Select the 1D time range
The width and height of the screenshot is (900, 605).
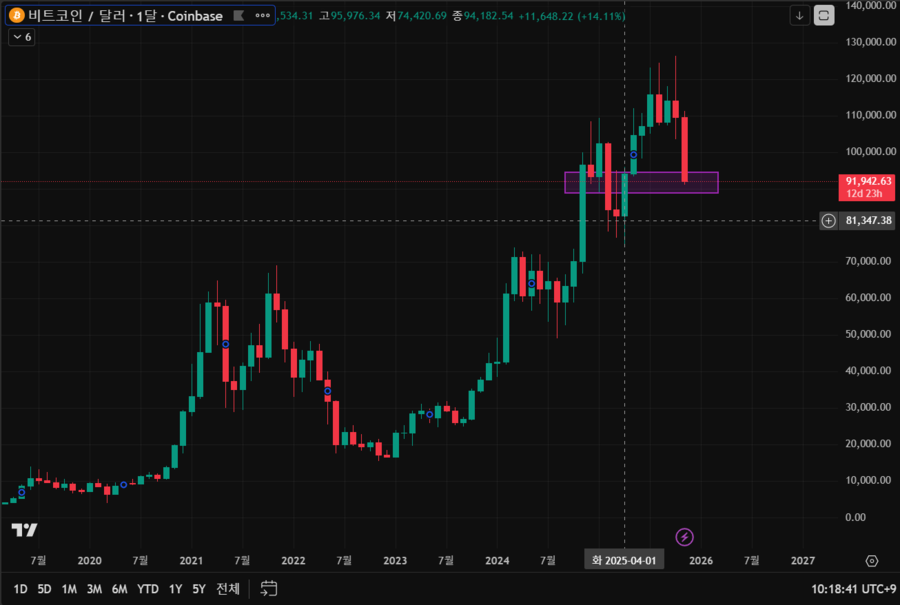(20, 589)
